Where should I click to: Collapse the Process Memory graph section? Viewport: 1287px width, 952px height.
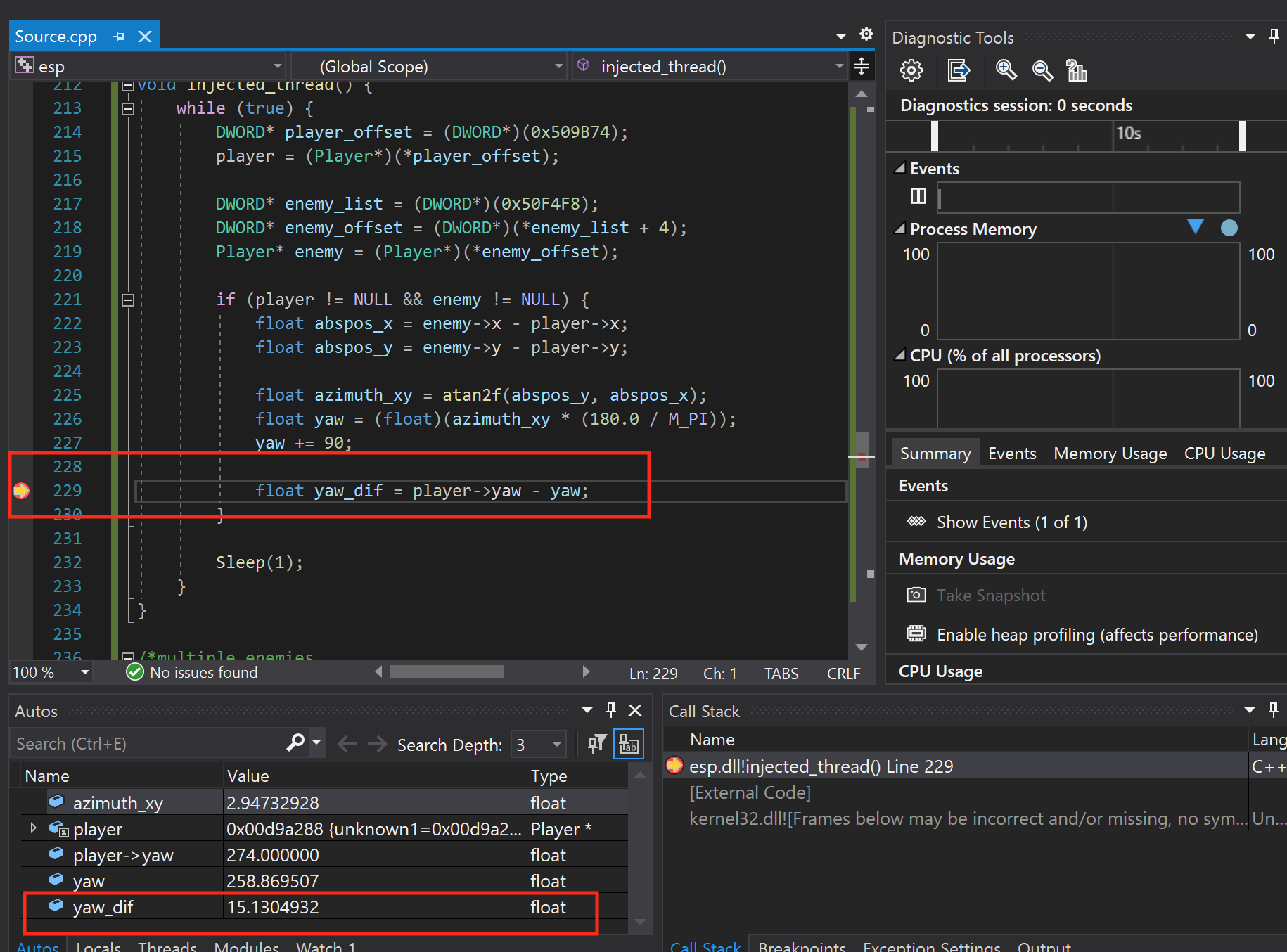pos(899,229)
